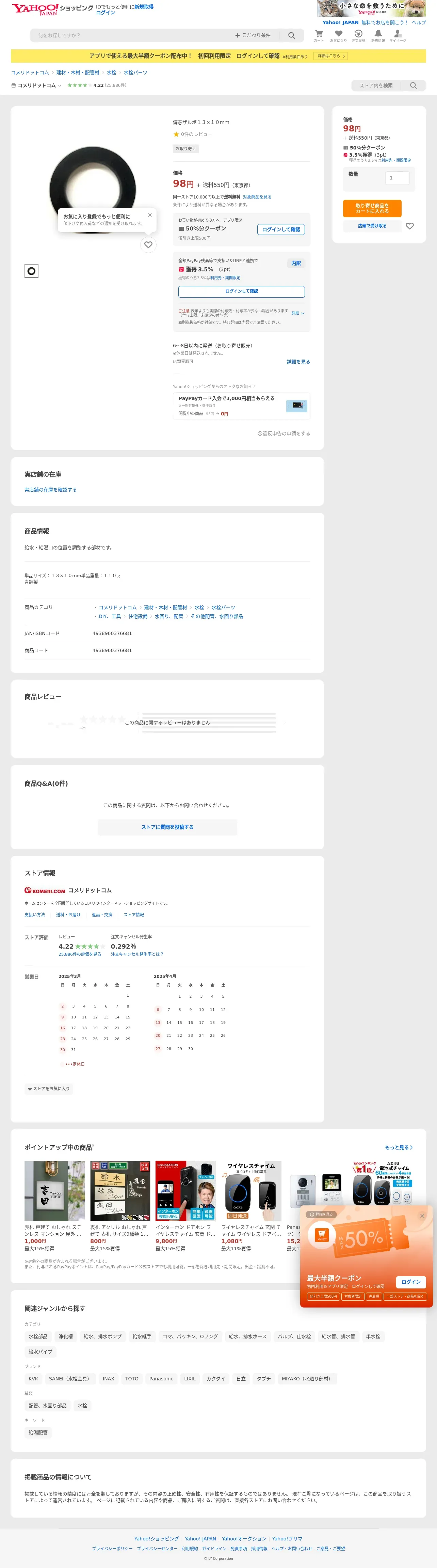Viewport: 437px width, 1568px height.
Task: Open 建材・木材・配管材 breadcrumb
Action: (x=78, y=73)
